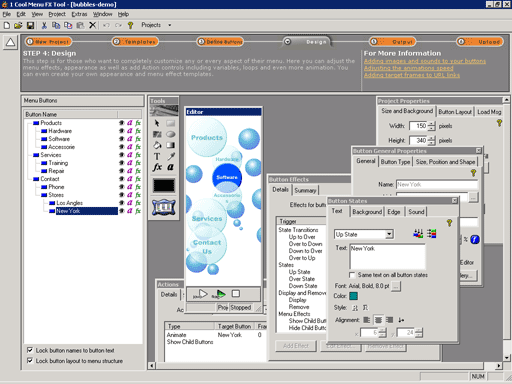
Task: Click the help icon in Button States
Action: coord(449,223)
